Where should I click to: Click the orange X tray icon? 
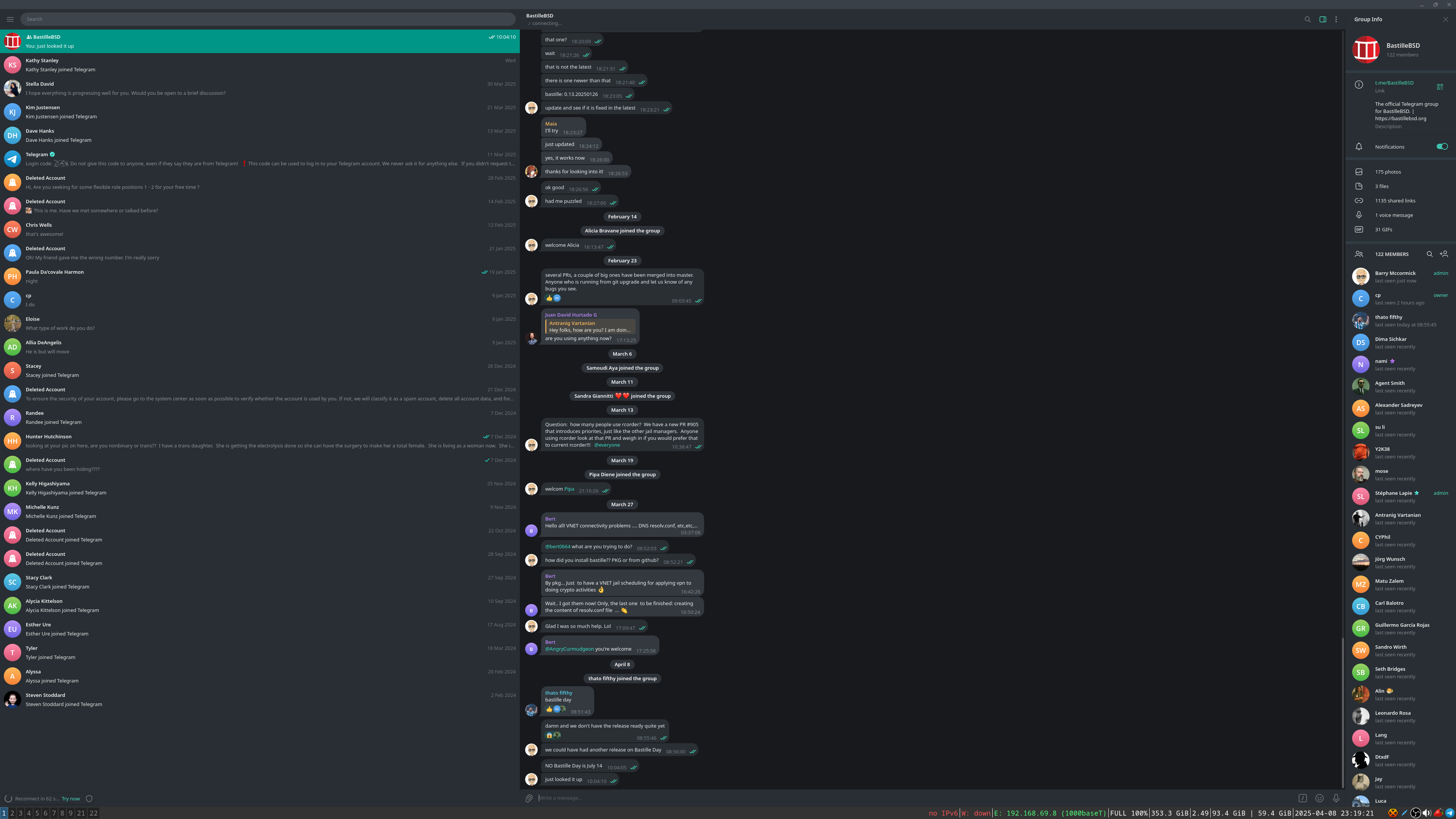[1393, 813]
